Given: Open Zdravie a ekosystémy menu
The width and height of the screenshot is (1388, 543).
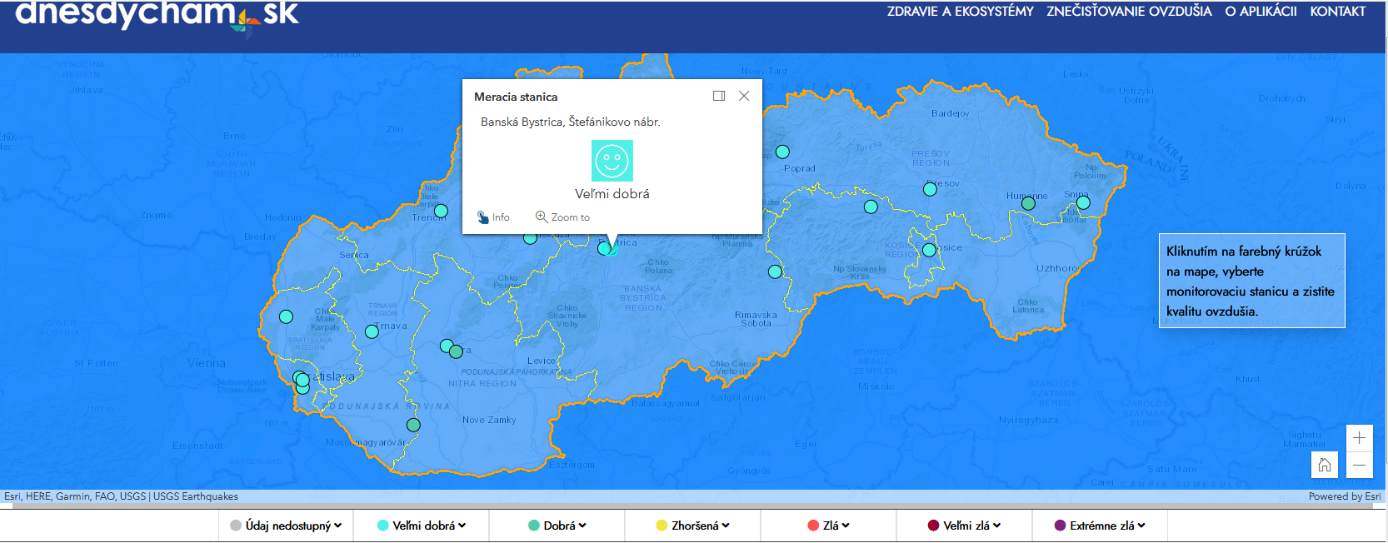Looking at the screenshot, I should (960, 12).
